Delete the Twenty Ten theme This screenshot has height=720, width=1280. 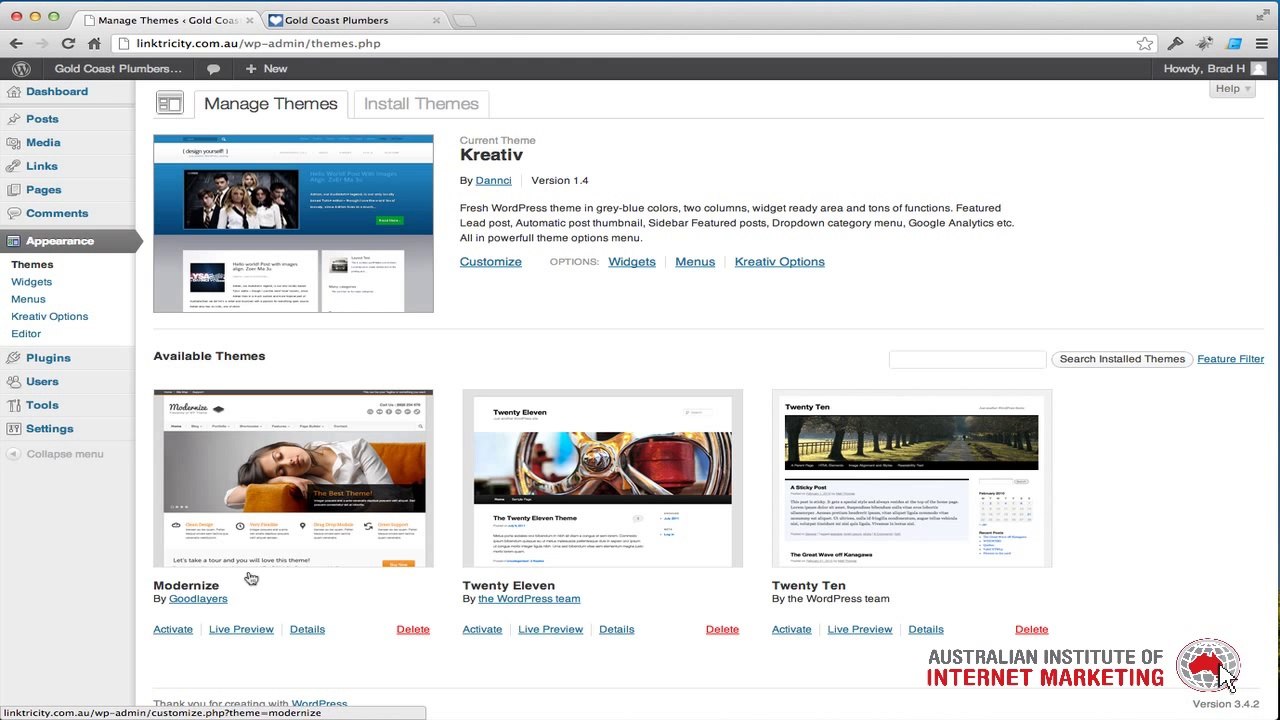1032,630
